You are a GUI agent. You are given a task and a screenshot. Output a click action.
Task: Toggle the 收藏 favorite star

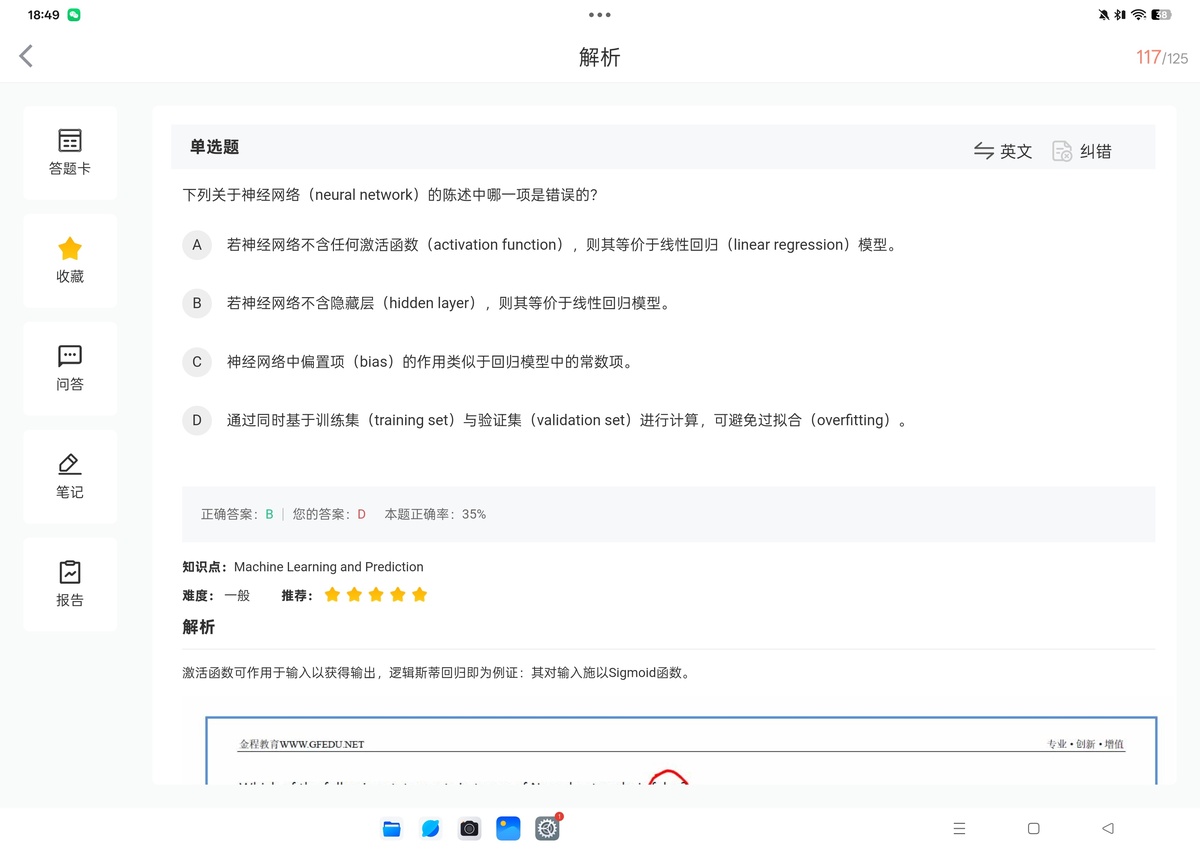click(70, 260)
